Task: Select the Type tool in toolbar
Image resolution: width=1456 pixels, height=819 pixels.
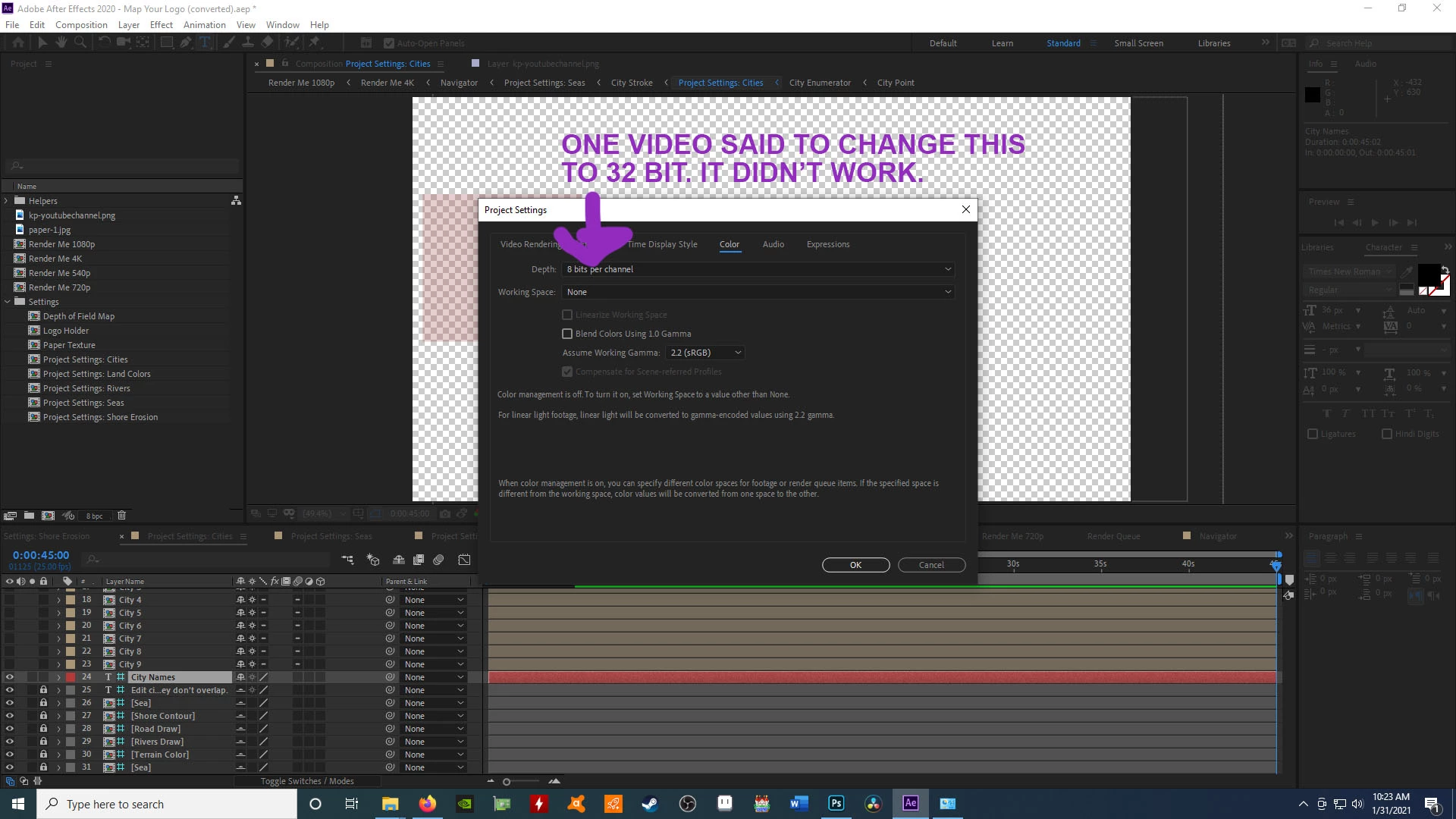Action: [x=205, y=42]
